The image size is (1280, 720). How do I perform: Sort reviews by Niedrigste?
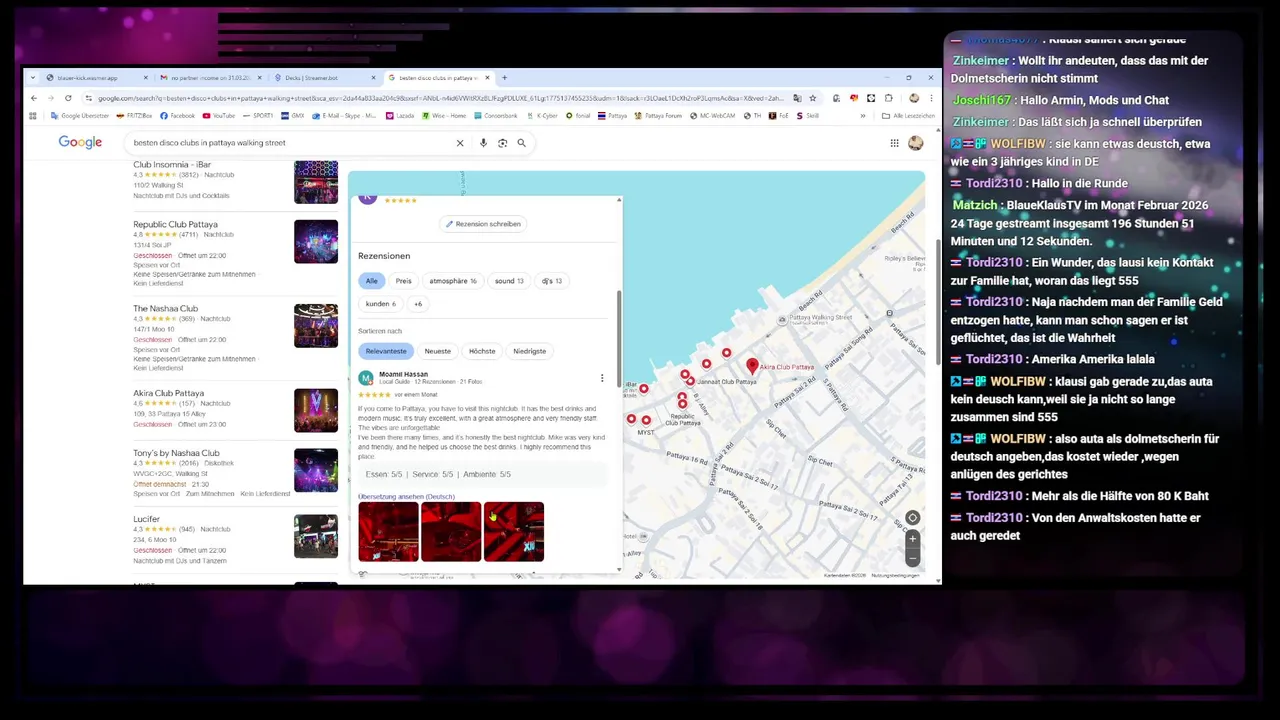(530, 351)
